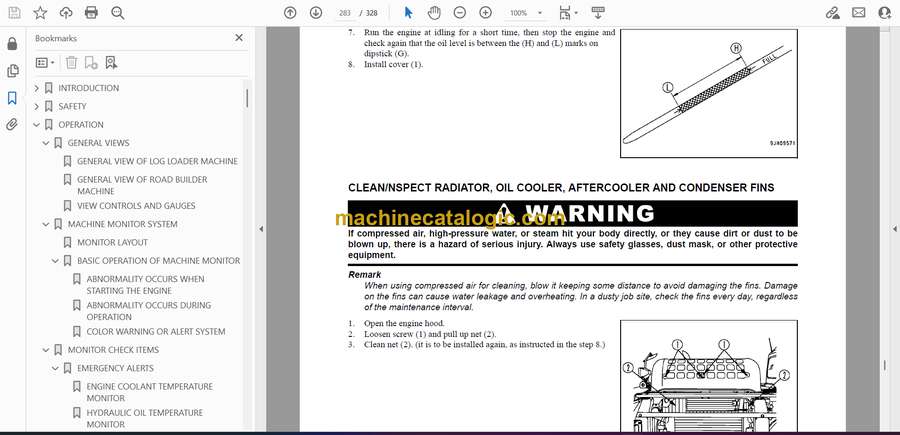The height and width of the screenshot is (435, 900).
Task: Expand the right tools pane arrow
Action: tap(895, 229)
